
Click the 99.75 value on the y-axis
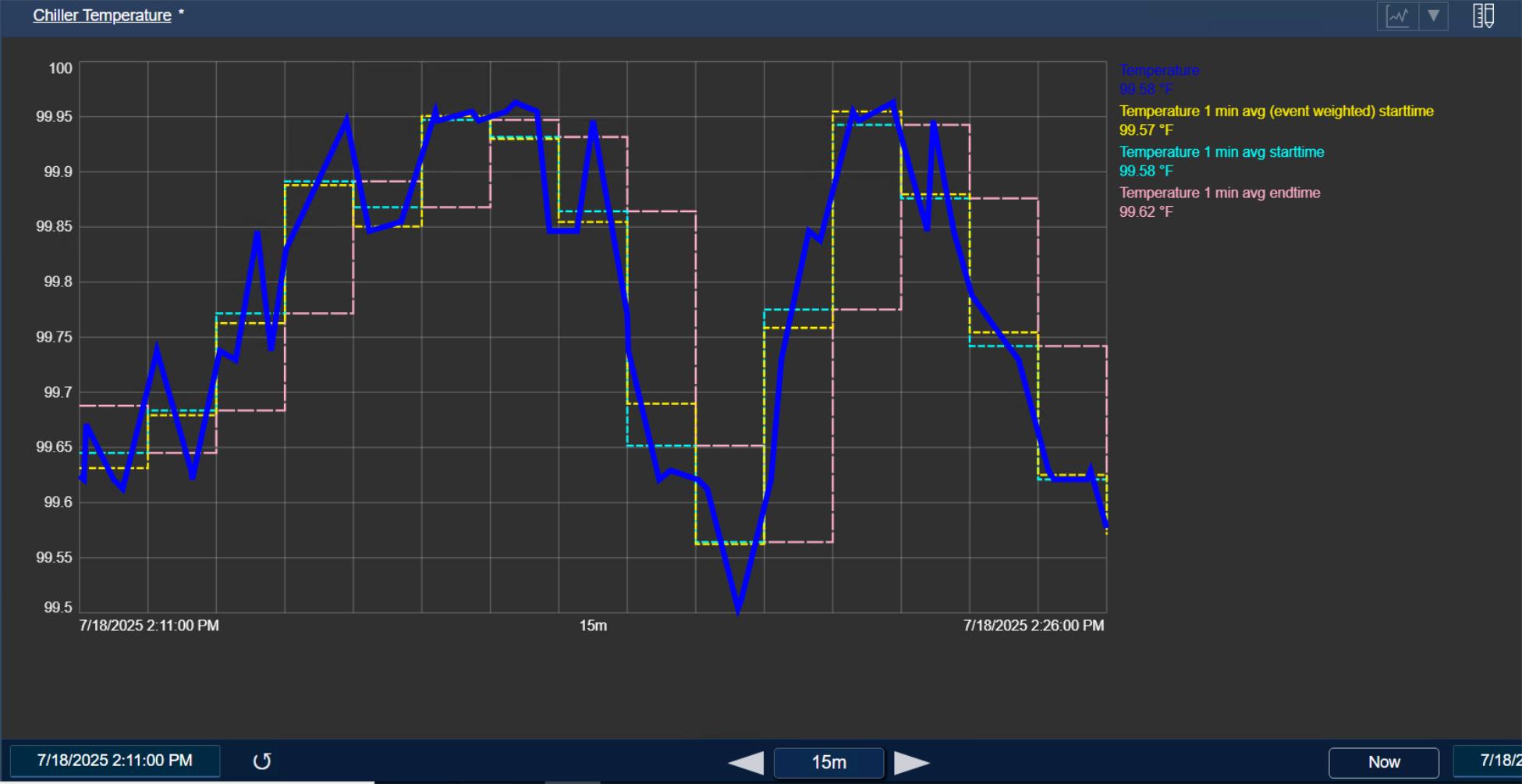tap(54, 337)
